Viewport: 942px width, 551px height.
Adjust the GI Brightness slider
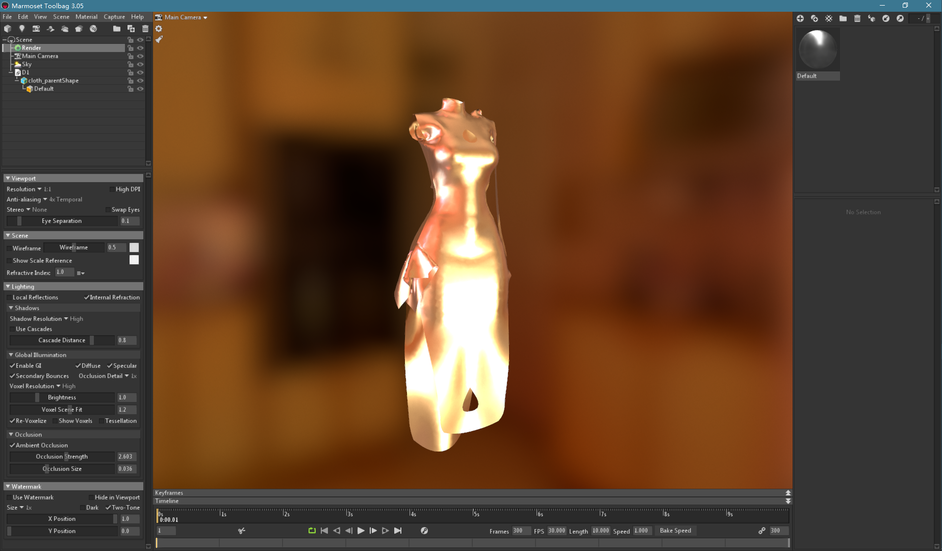pos(62,397)
